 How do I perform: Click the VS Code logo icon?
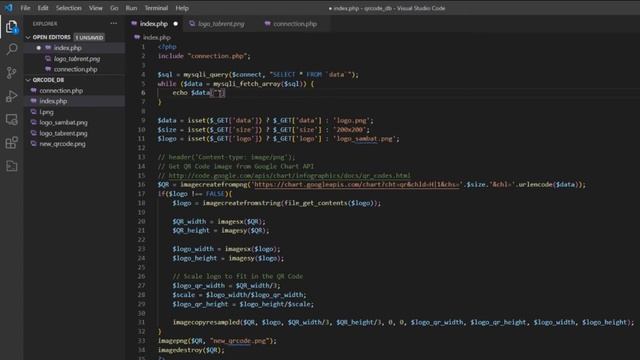(x=9, y=8)
